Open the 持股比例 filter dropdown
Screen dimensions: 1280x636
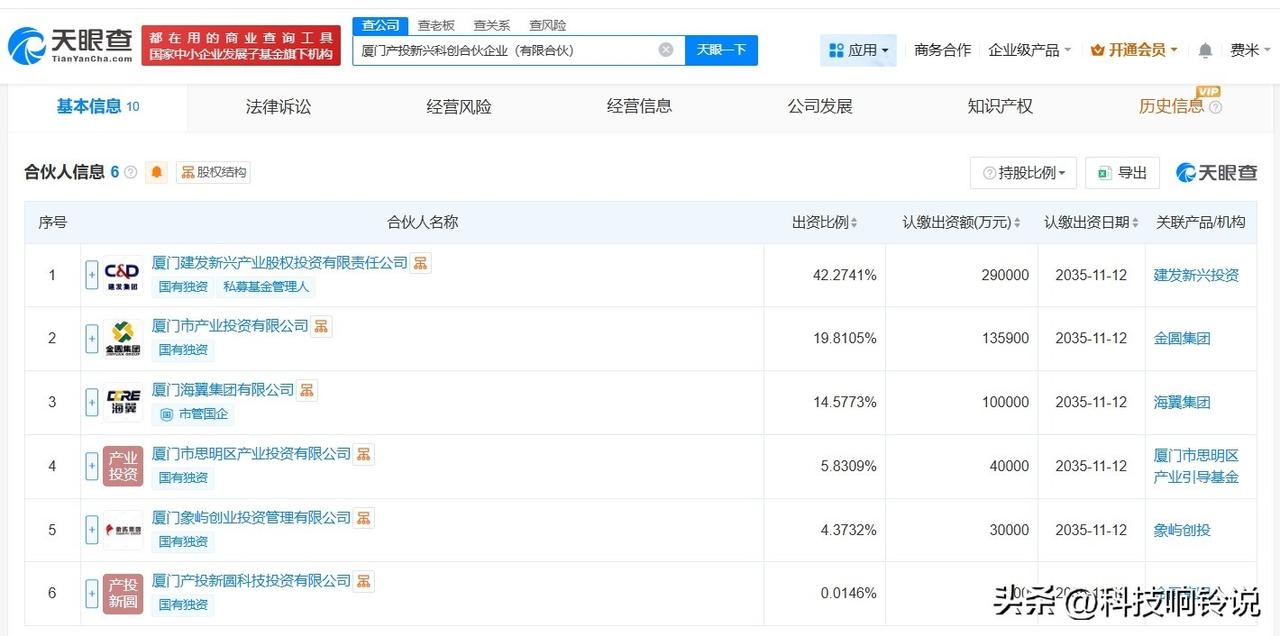click(x=1023, y=173)
